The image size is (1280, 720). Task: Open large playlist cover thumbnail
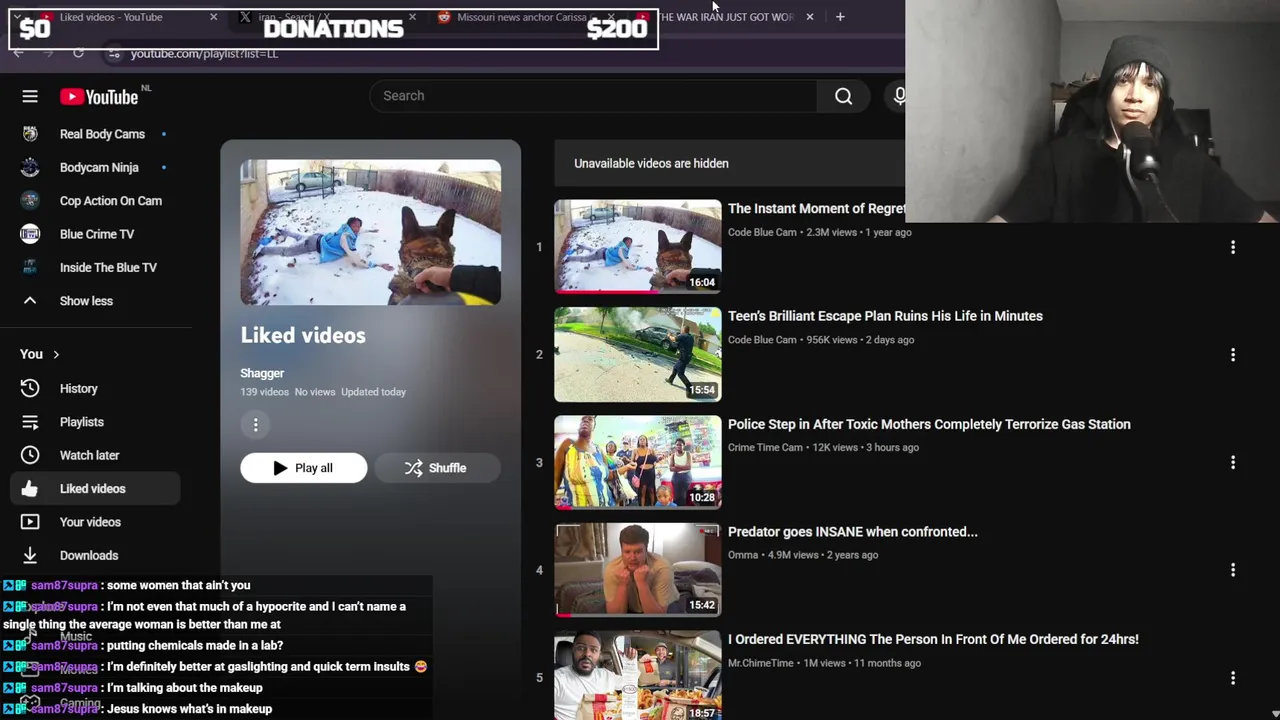coord(370,232)
